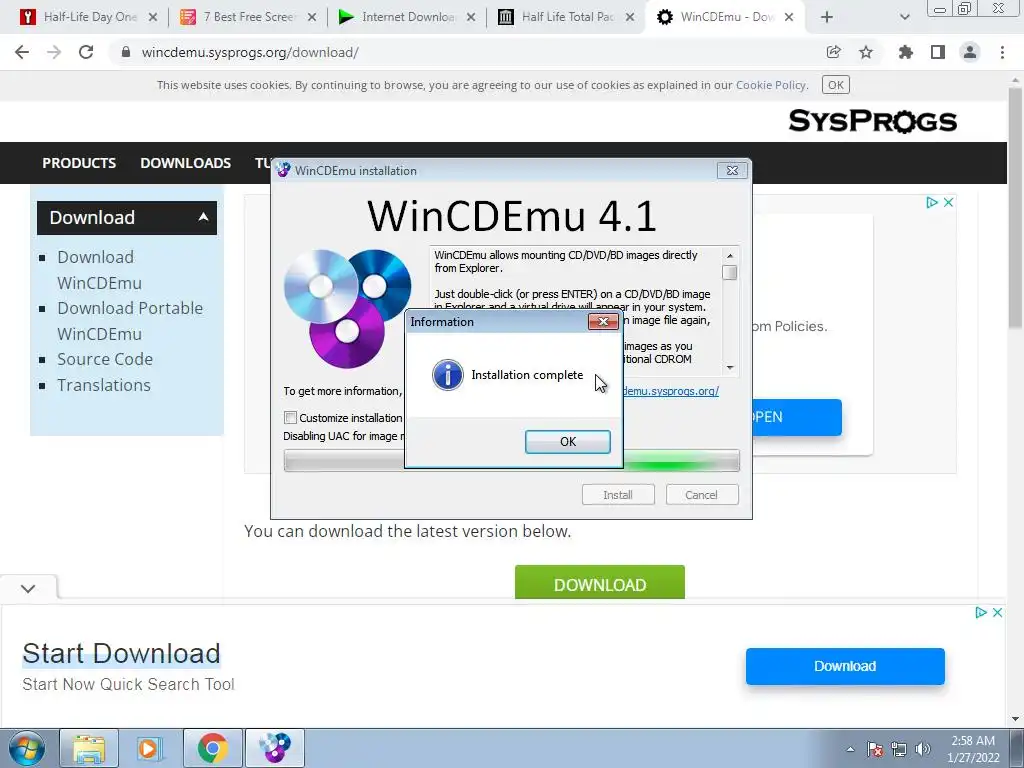Click the Start Download ad headline
Screen dimensions: 1024x768
[121, 653]
